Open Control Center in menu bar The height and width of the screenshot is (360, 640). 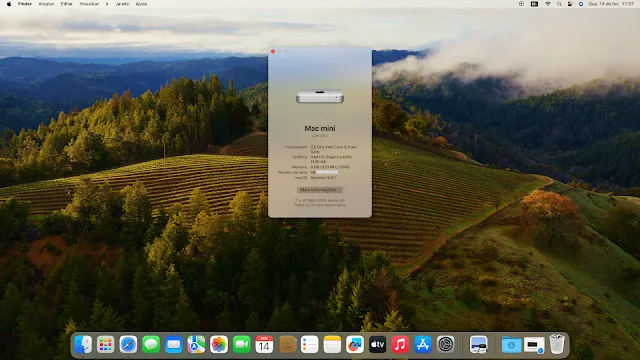(x=570, y=4)
